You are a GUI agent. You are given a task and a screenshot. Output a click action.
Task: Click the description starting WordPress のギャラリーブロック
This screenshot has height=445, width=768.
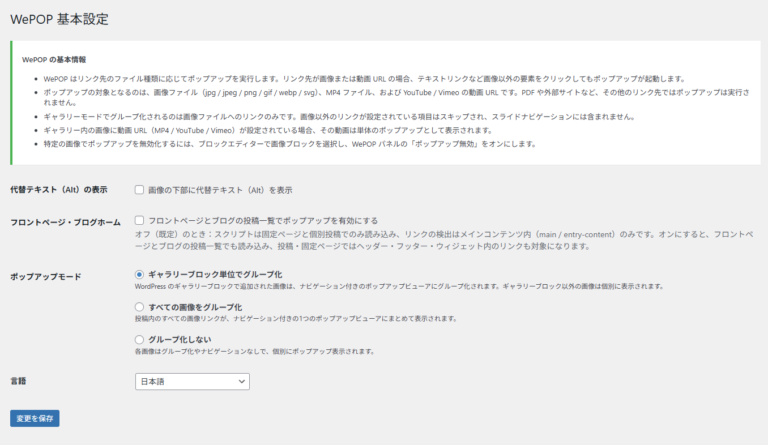[399, 286]
